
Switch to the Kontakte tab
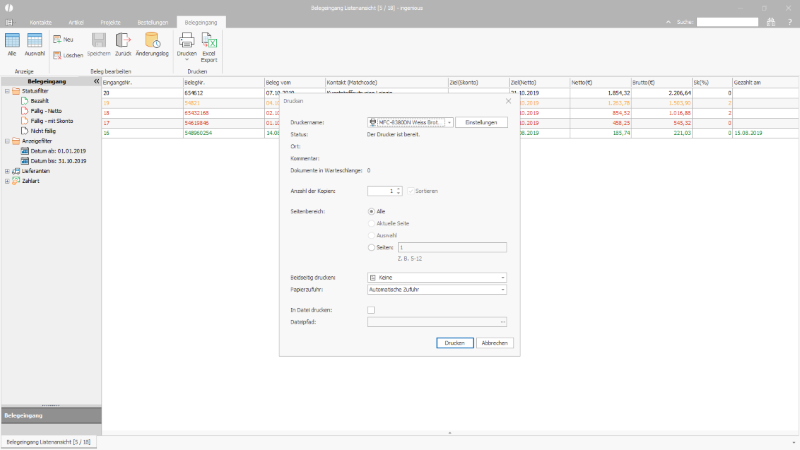point(40,22)
